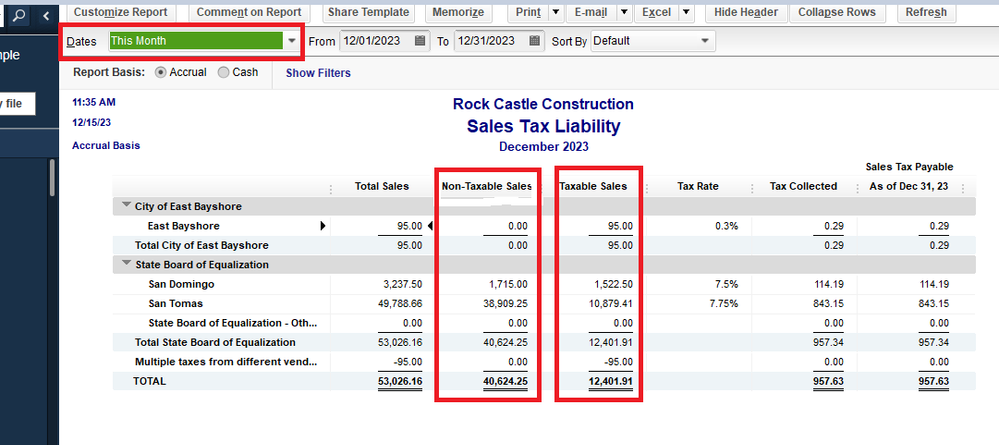Open the From date calendar picker

[x=421, y=41]
